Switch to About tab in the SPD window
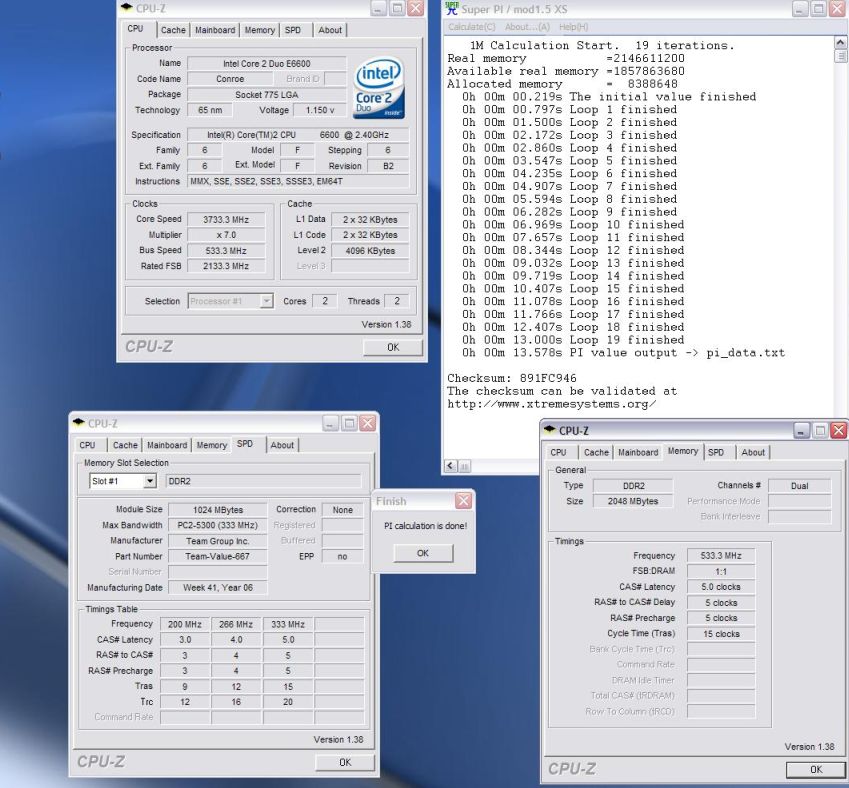Image resolution: width=849 pixels, height=788 pixels. (x=282, y=445)
